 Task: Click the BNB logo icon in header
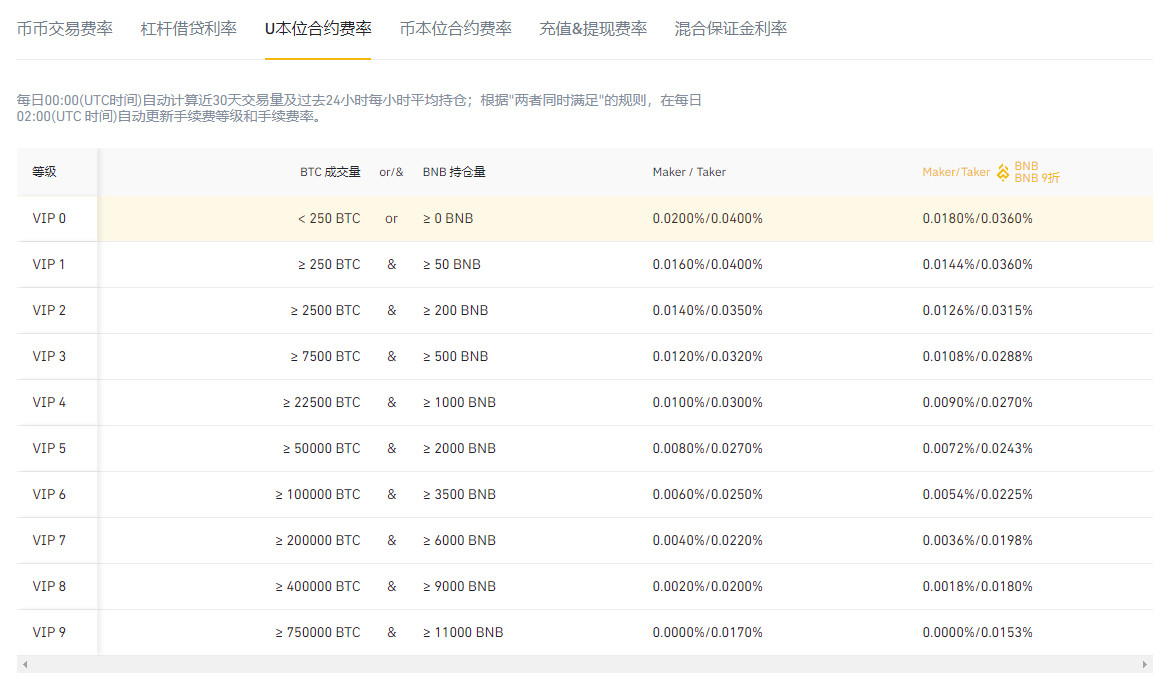click(1003, 172)
